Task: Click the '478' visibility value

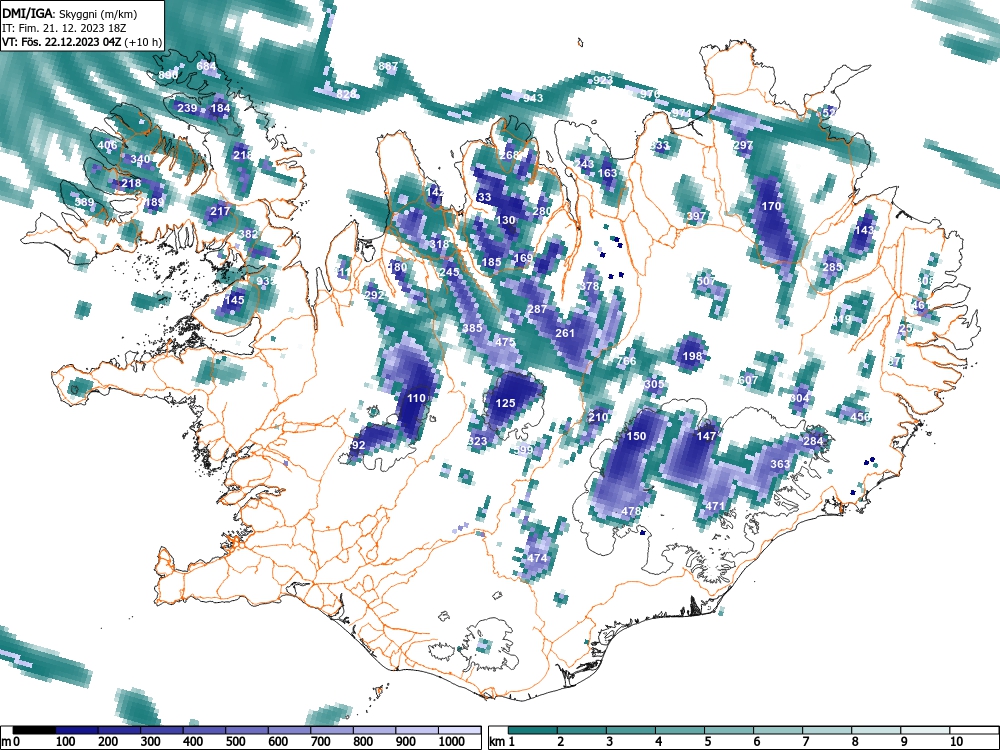Action: click(631, 511)
